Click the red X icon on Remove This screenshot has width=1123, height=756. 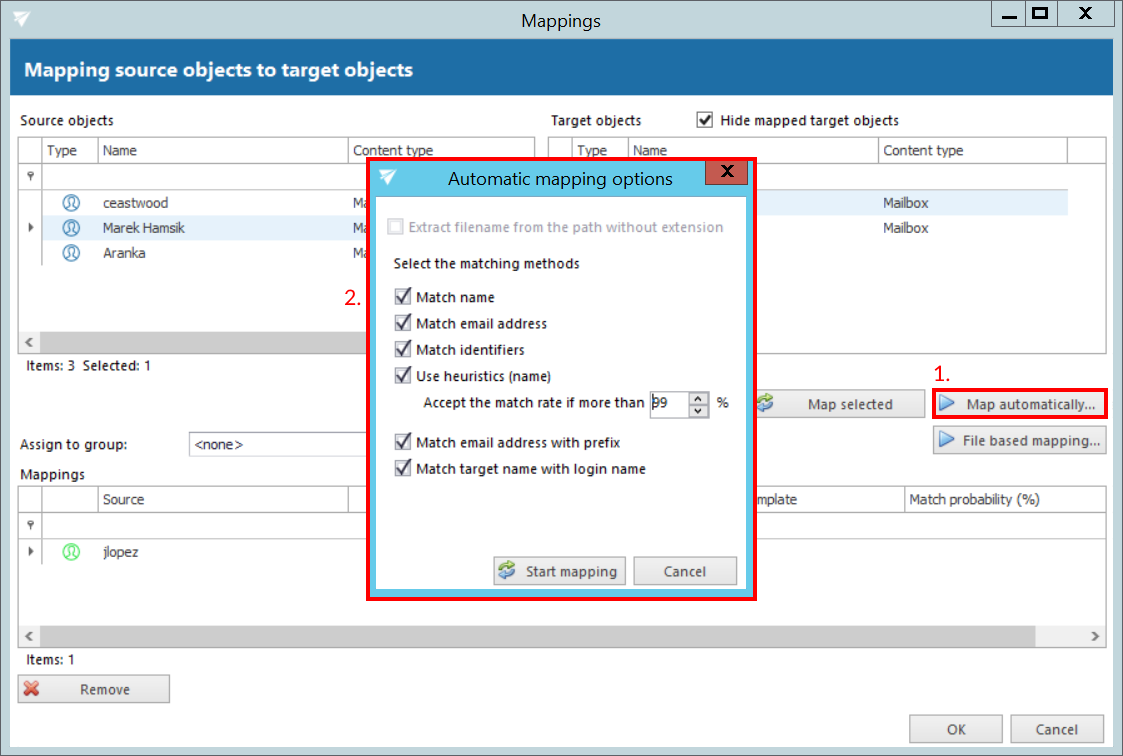pos(32,689)
